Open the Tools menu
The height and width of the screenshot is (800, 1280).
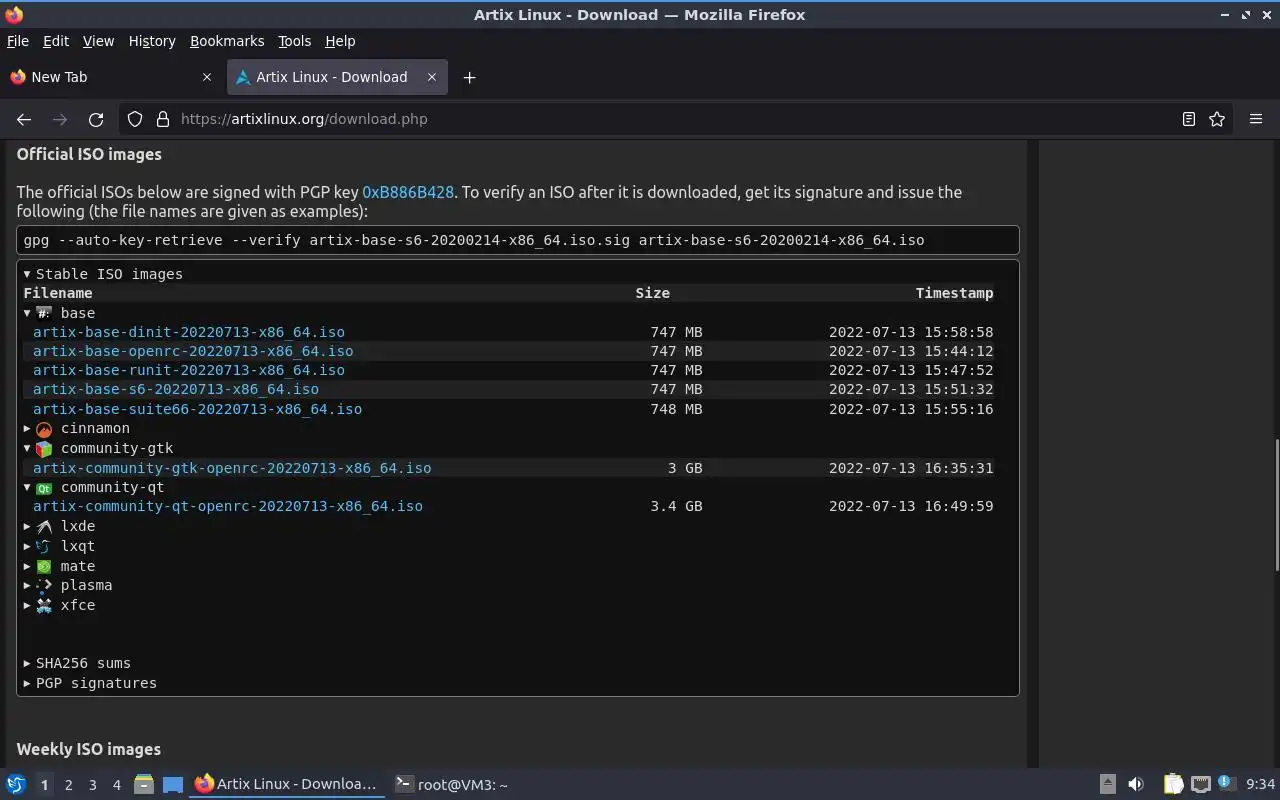coord(294,41)
